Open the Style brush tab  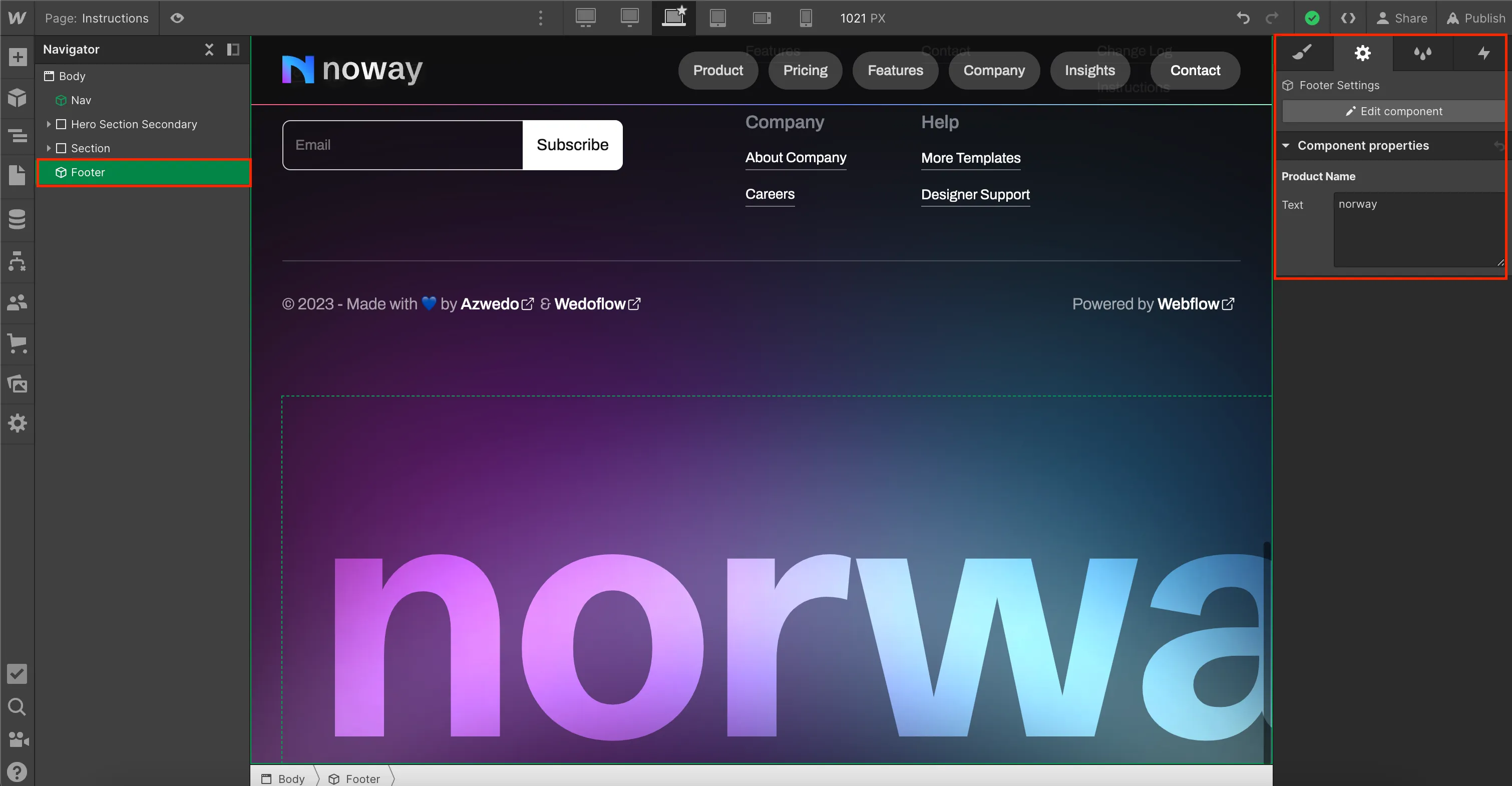tap(1303, 54)
